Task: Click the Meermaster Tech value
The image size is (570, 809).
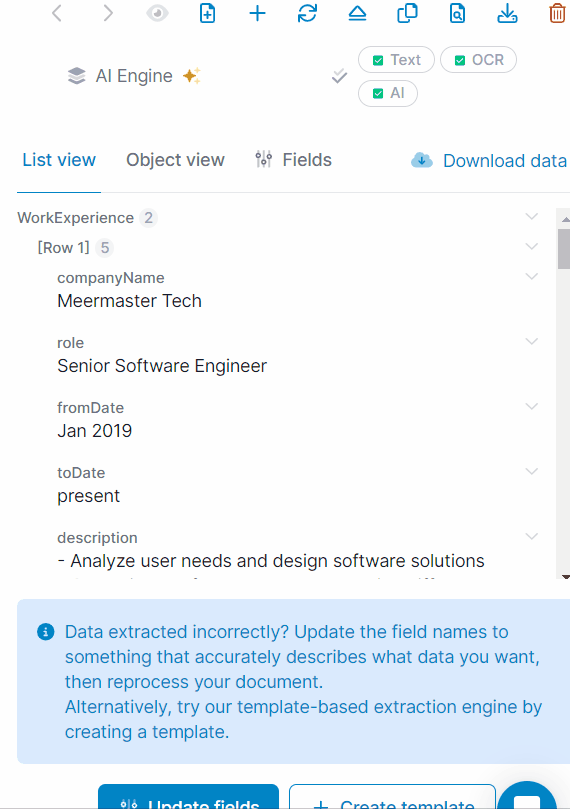Action: tap(129, 301)
